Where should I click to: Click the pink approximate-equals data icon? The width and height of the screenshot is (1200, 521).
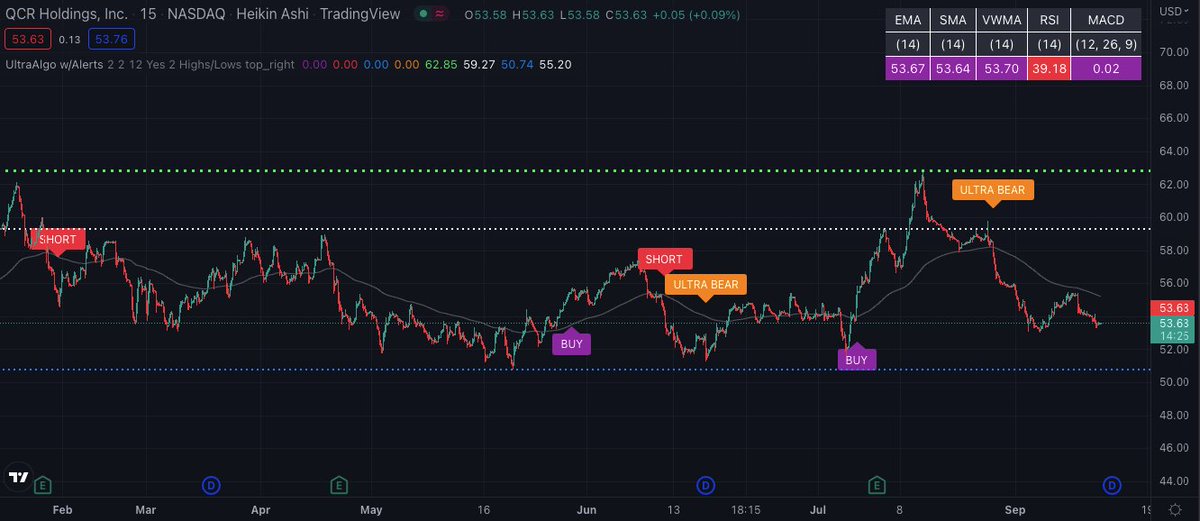point(440,14)
